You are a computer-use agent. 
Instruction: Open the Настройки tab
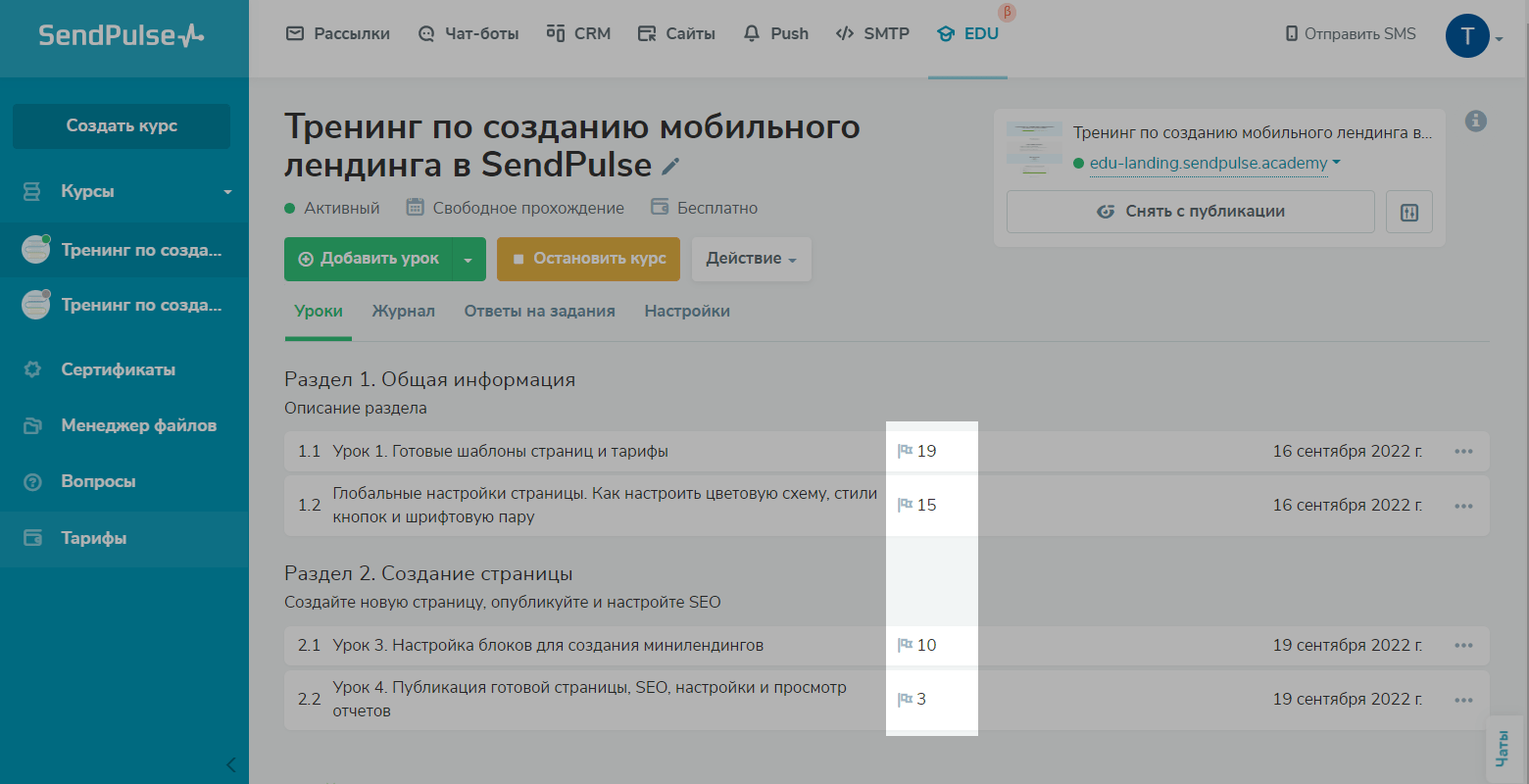(686, 311)
